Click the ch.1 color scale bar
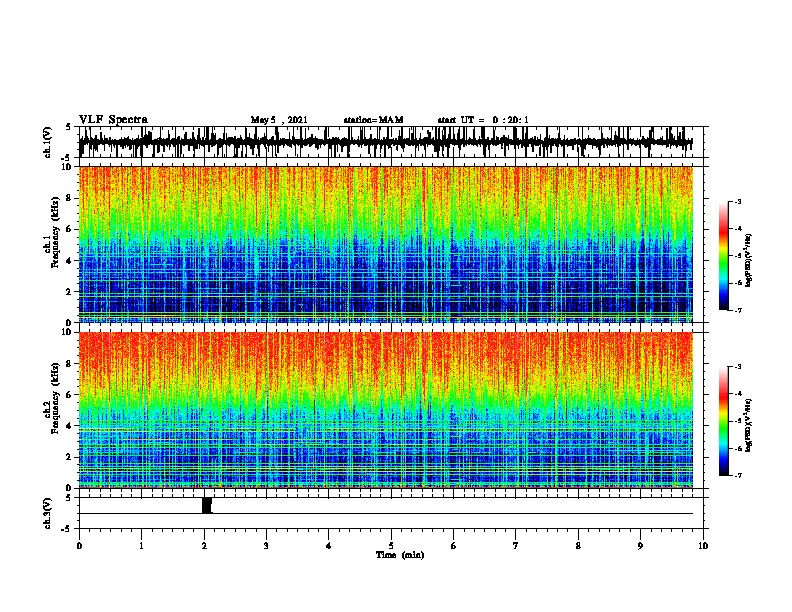This screenshot has height=612, width=792. pyautogui.click(x=724, y=256)
